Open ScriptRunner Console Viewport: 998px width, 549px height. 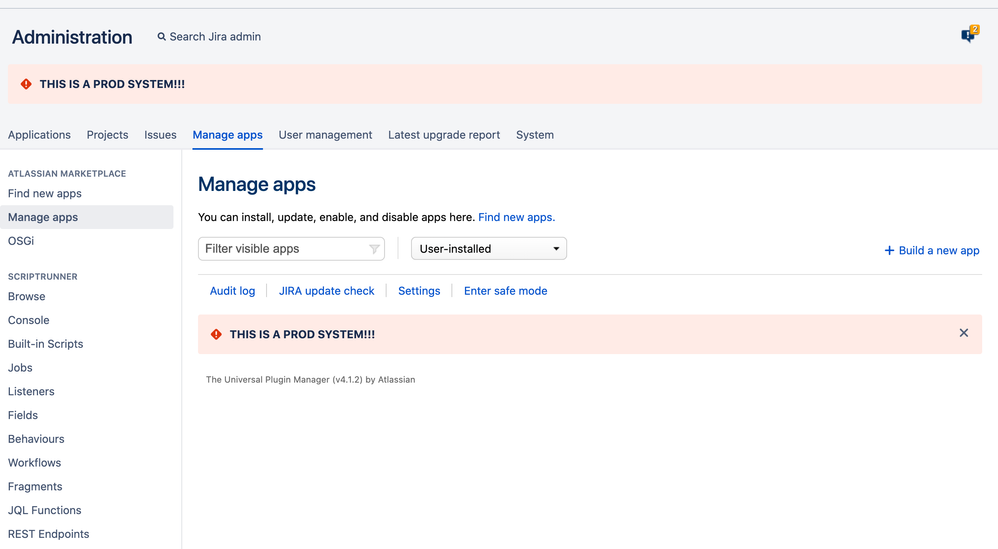pyautogui.click(x=29, y=320)
